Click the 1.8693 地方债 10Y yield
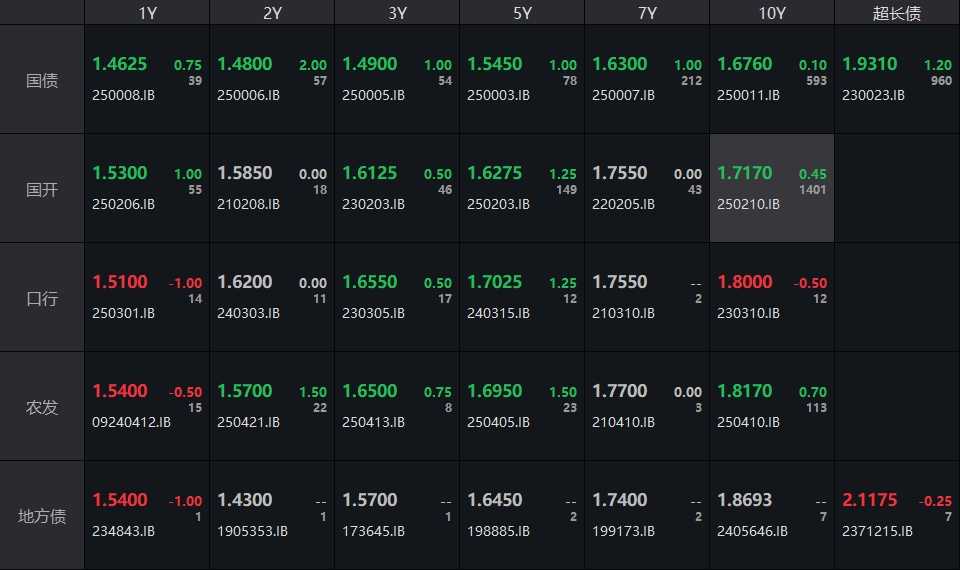The width and height of the screenshot is (960, 570). pyautogui.click(x=744, y=500)
